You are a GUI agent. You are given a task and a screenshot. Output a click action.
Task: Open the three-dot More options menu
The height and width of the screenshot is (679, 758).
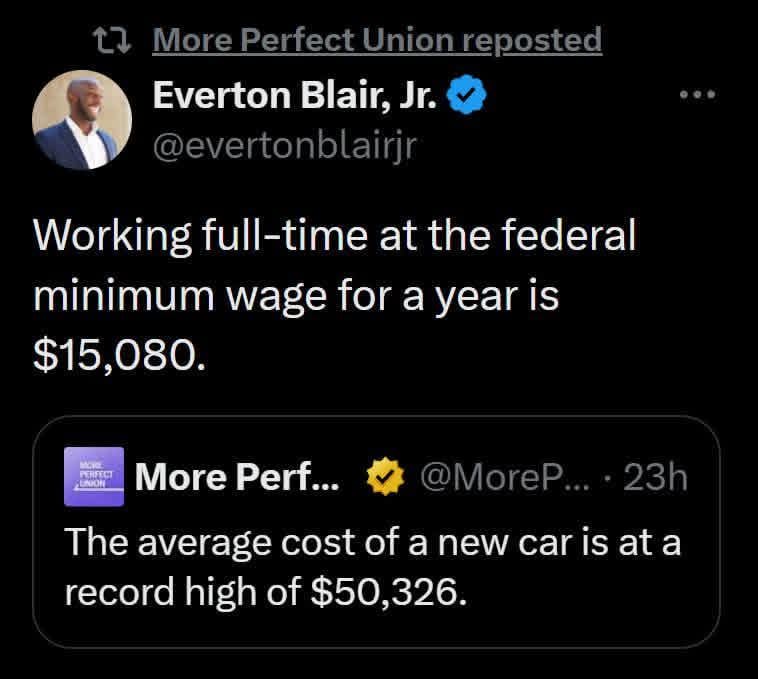(697, 97)
